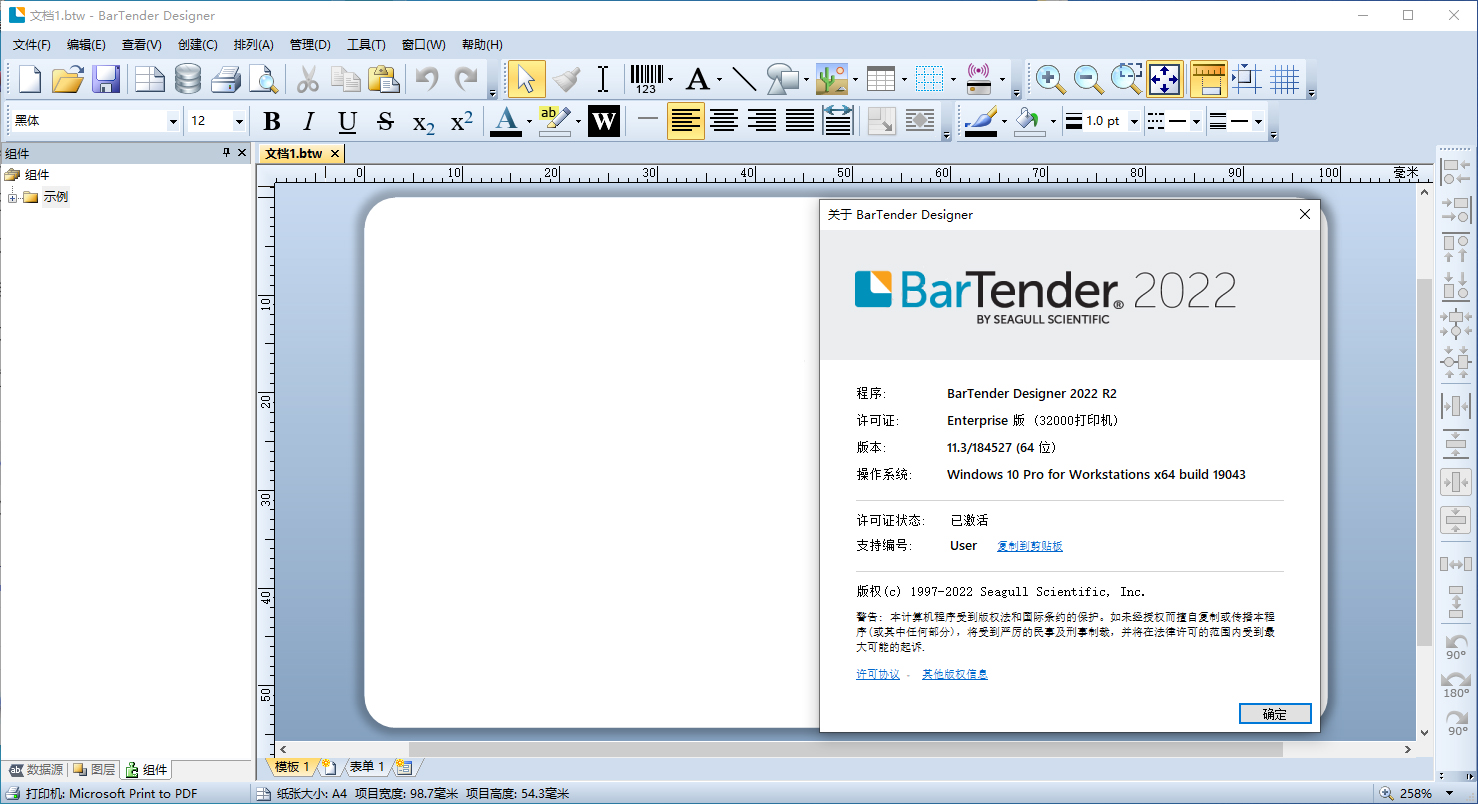The width and height of the screenshot is (1478, 804).
Task: Enable center text alignment
Action: [724, 120]
